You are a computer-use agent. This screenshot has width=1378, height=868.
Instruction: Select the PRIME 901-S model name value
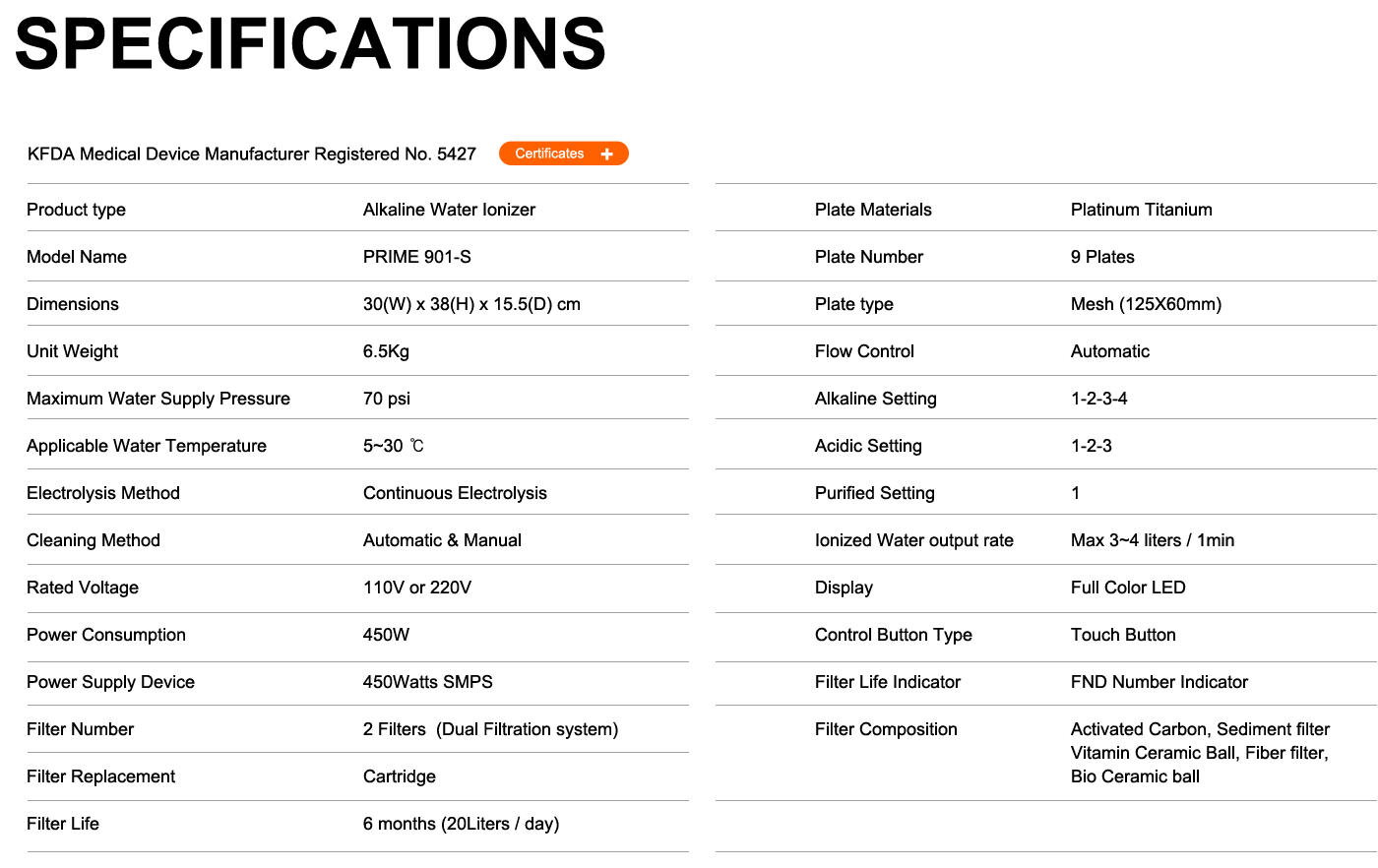click(416, 257)
